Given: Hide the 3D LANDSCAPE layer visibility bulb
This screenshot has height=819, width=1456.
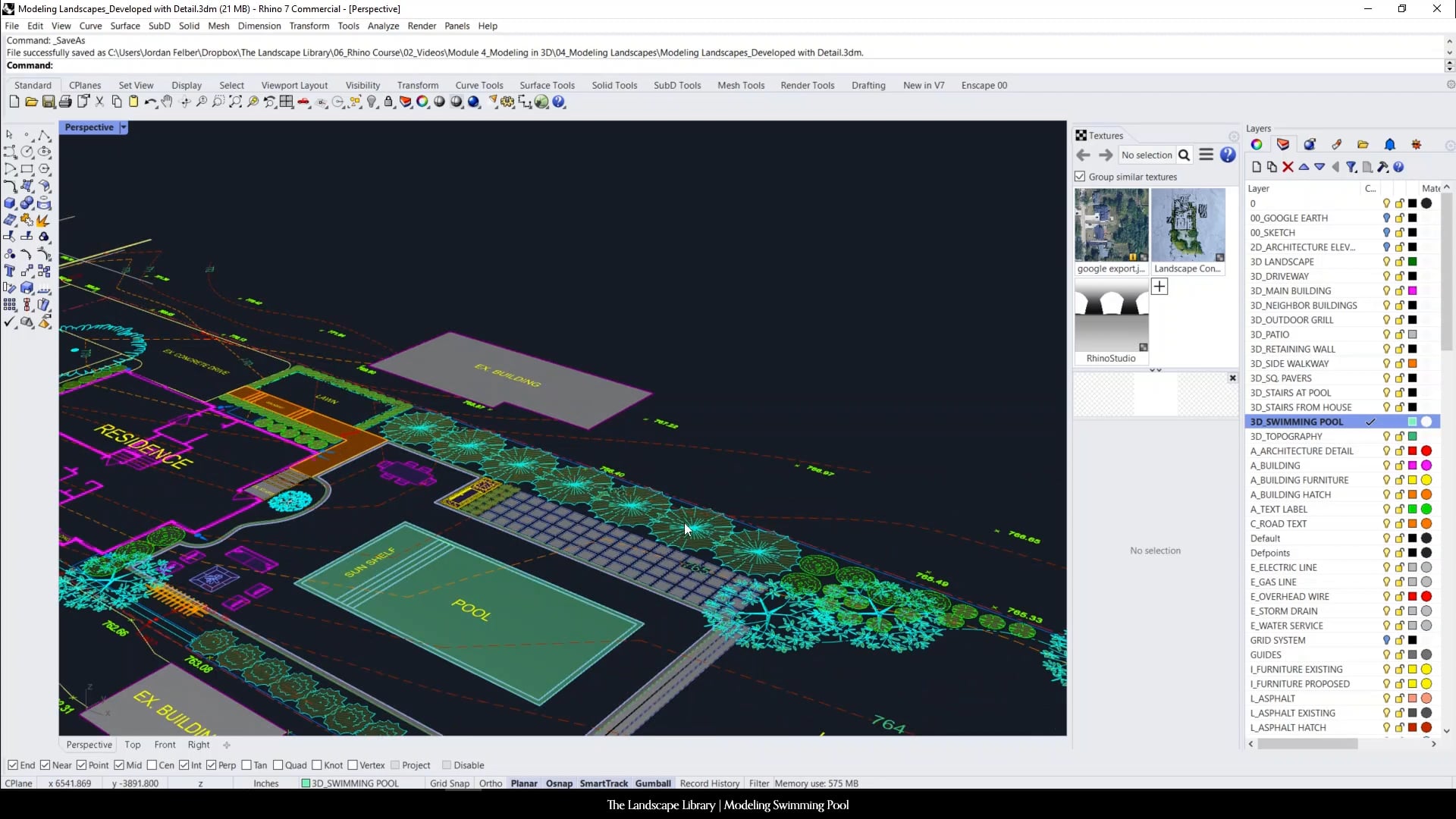Looking at the screenshot, I should click(1387, 261).
